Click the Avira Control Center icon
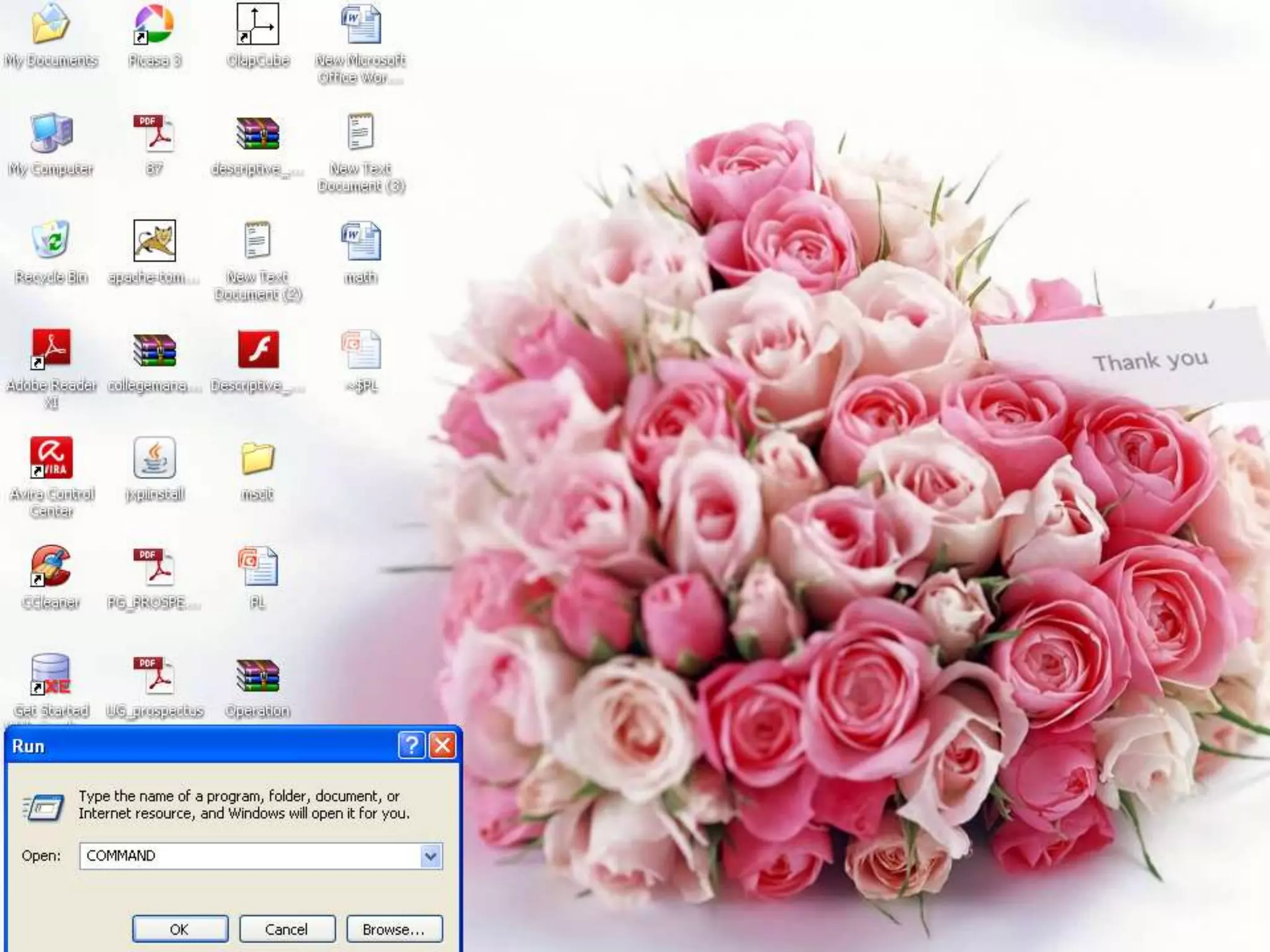1270x952 pixels. coord(51,457)
